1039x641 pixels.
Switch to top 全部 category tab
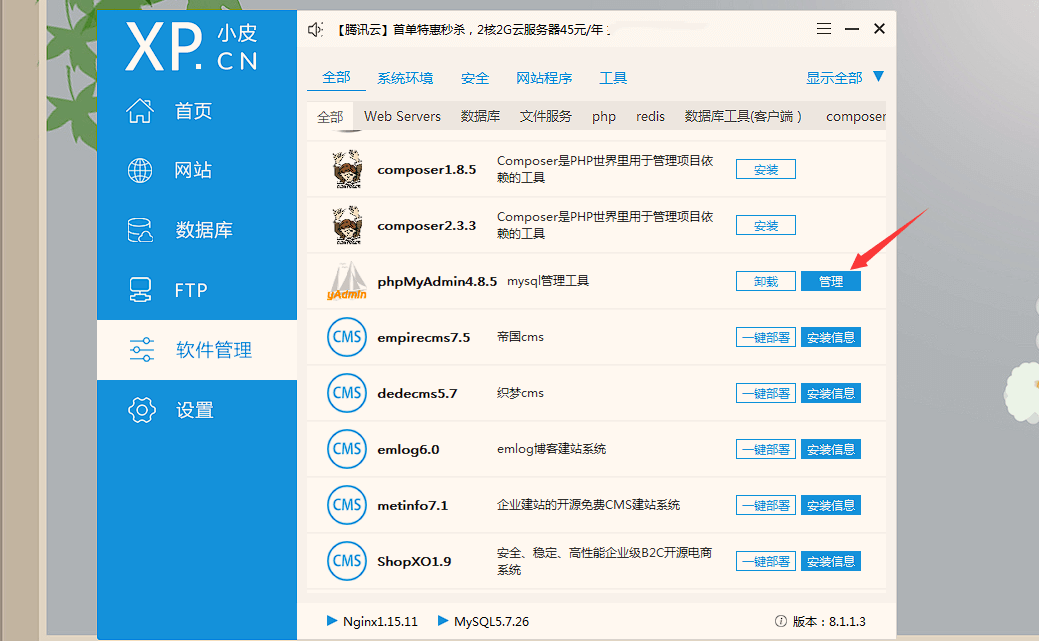coord(337,78)
